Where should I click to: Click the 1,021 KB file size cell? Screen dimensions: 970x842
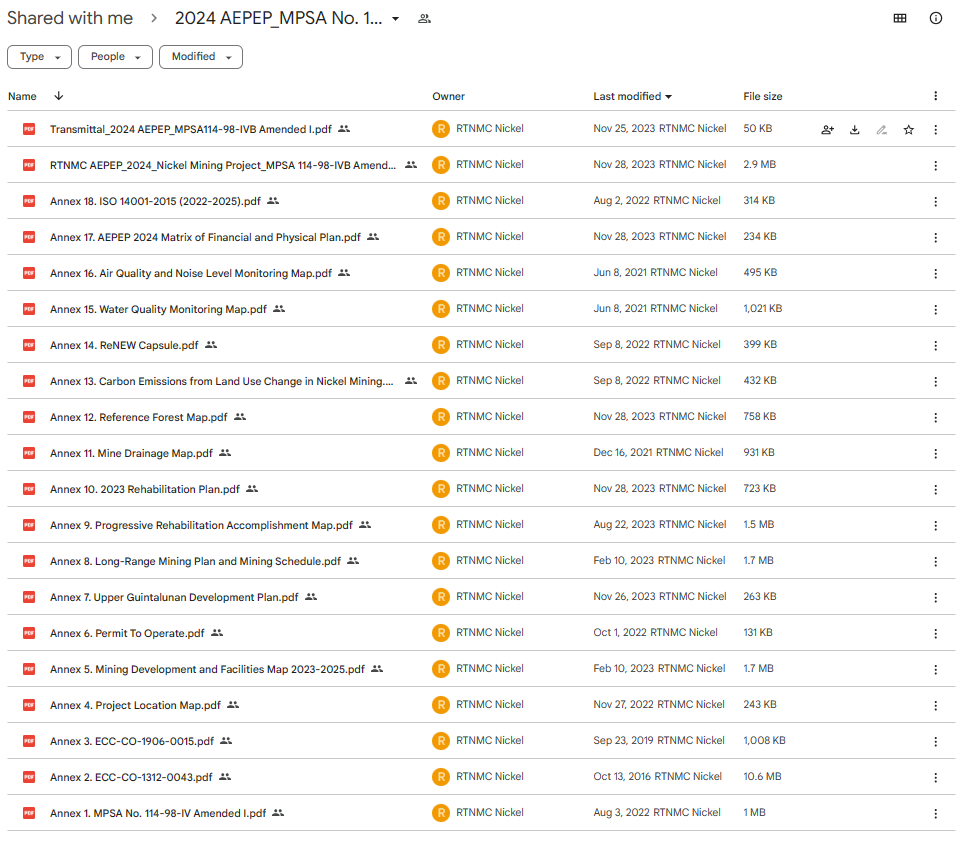pos(763,308)
